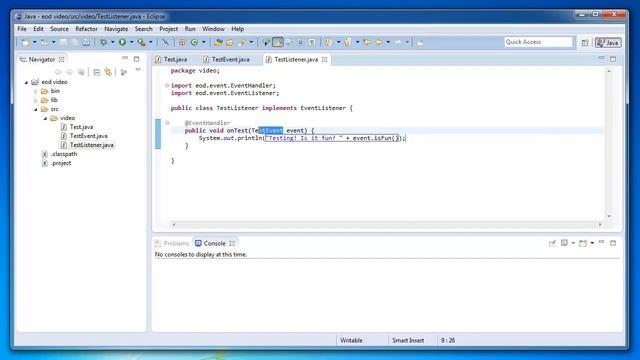Image resolution: width=640 pixels, height=360 pixels.
Task: Click the New Java Package icon
Action: pyautogui.click(x=182, y=42)
